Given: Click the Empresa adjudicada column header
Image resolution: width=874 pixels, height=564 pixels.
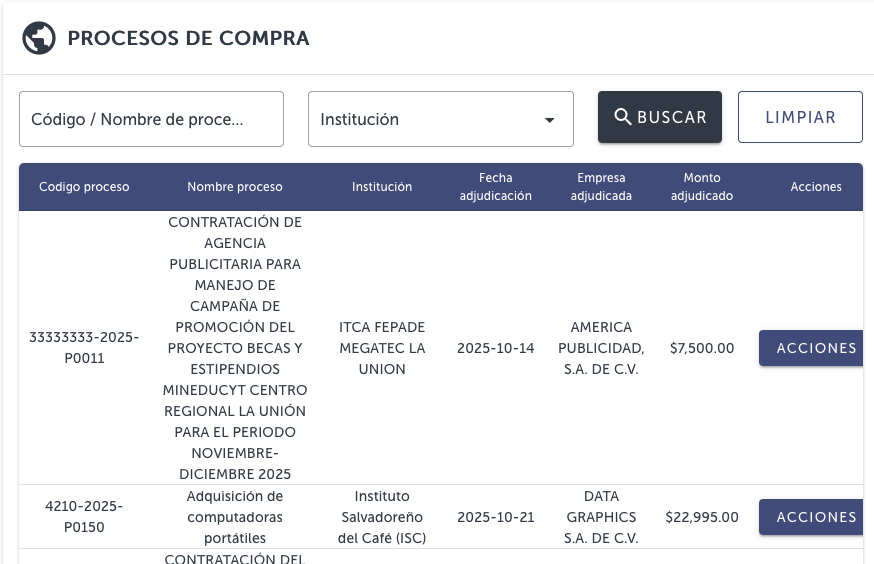Looking at the screenshot, I should coord(601,187).
